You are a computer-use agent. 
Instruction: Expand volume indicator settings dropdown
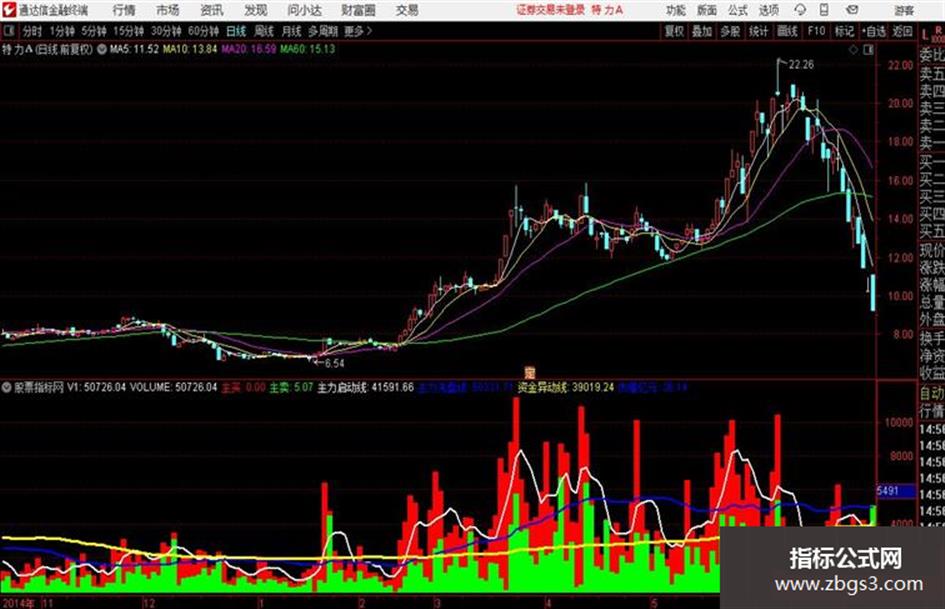tap(7, 387)
